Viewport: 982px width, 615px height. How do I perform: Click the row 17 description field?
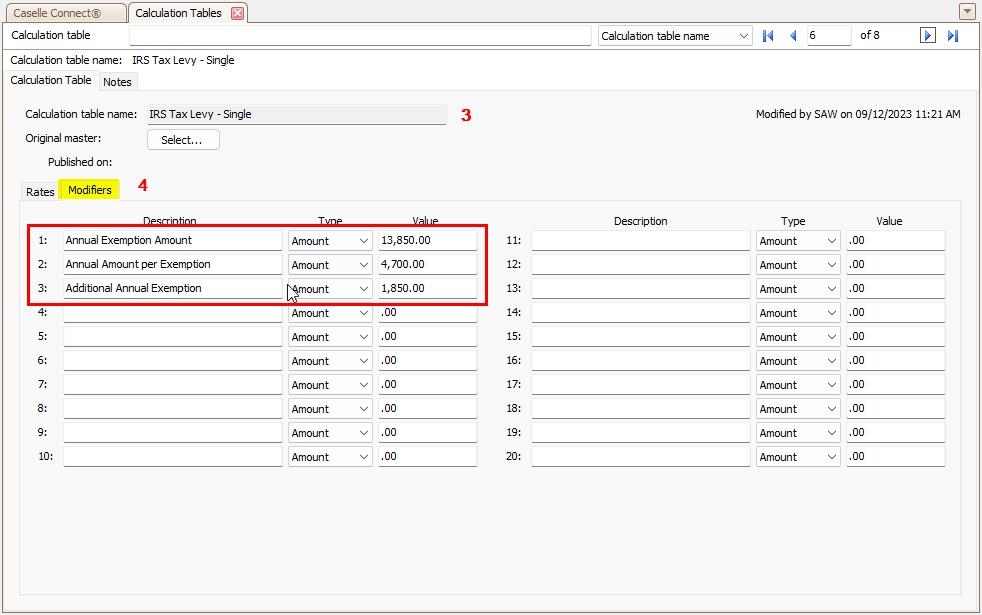coord(641,385)
